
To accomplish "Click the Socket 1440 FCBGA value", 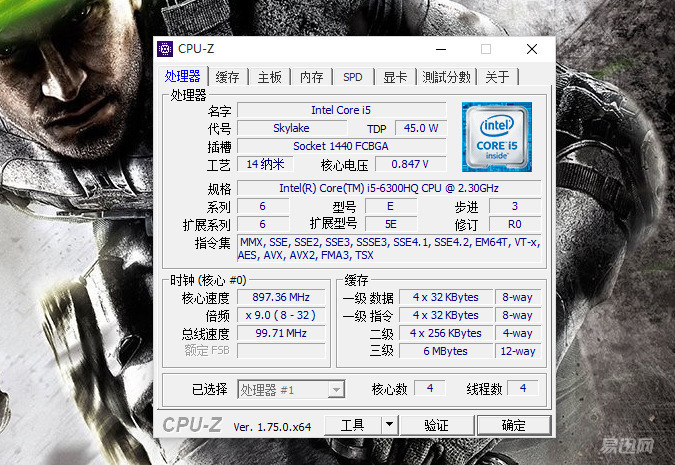I will [341, 146].
